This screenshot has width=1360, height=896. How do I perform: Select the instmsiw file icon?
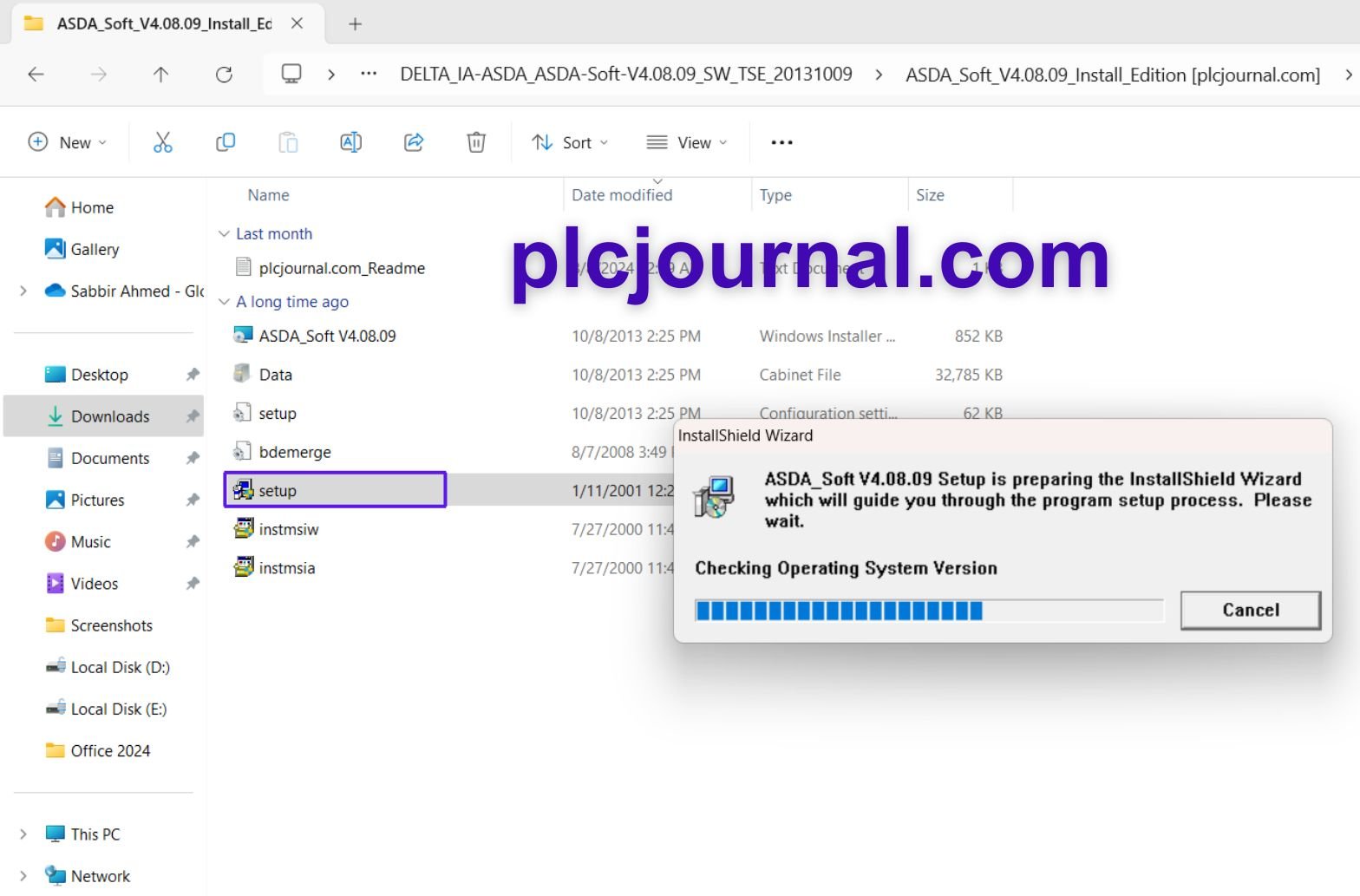coord(243,528)
